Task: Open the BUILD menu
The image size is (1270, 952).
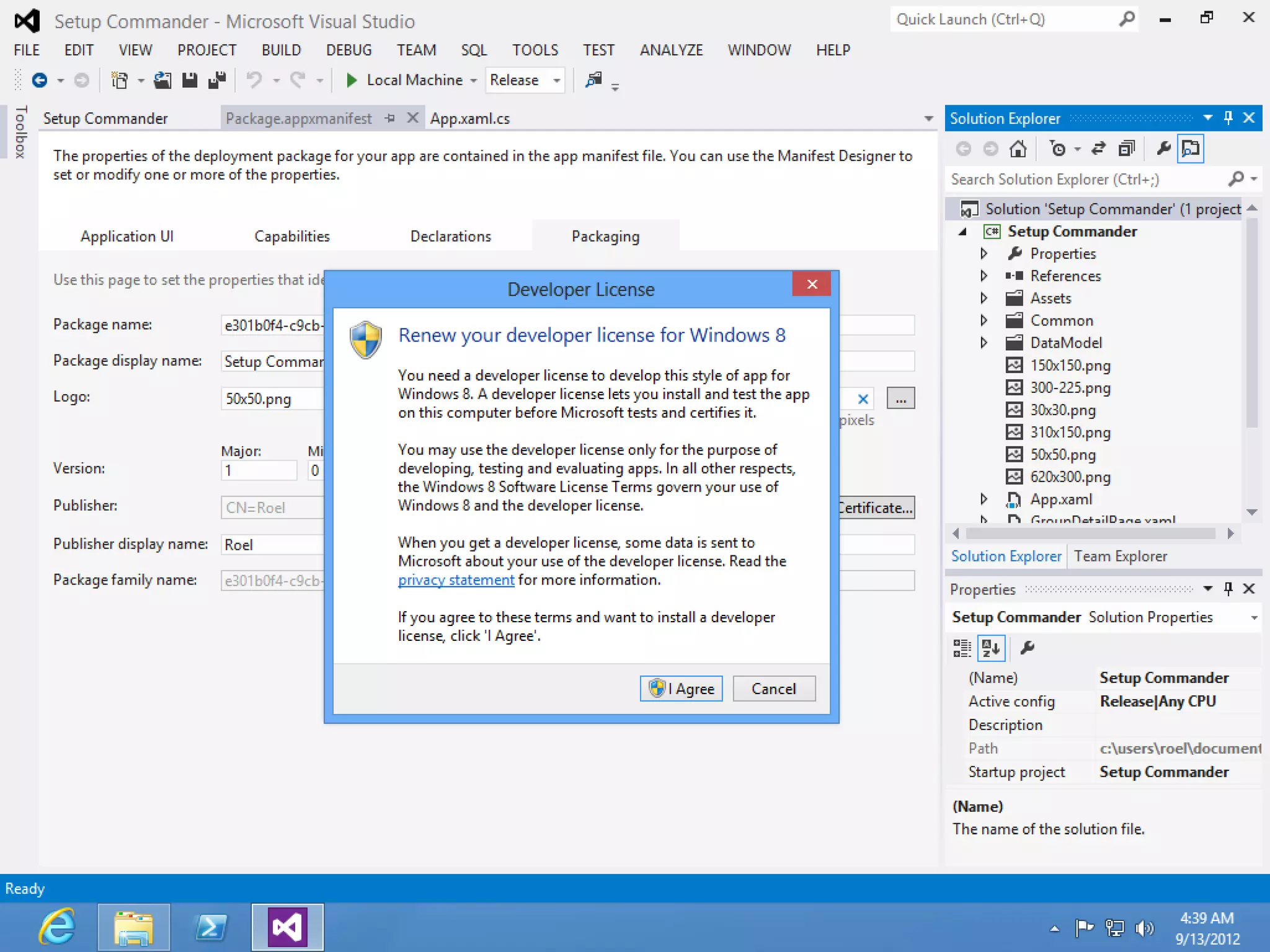Action: 281,50
